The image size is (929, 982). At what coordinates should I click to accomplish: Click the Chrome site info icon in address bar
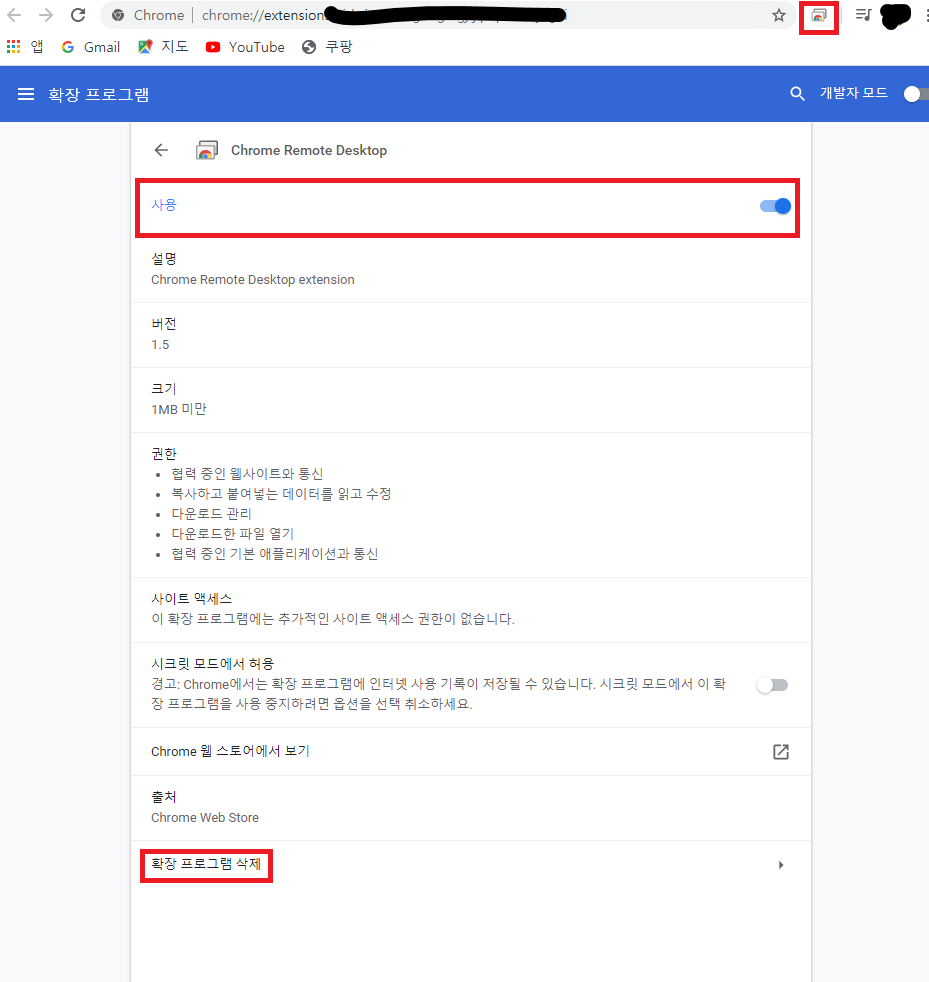click(x=118, y=15)
